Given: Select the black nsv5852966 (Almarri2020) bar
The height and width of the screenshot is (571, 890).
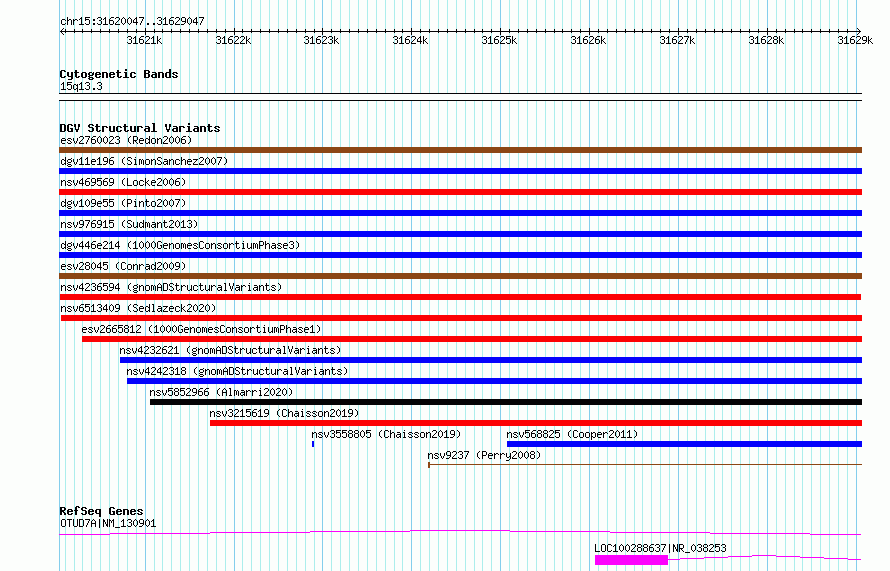Looking at the screenshot, I should pos(506,402).
